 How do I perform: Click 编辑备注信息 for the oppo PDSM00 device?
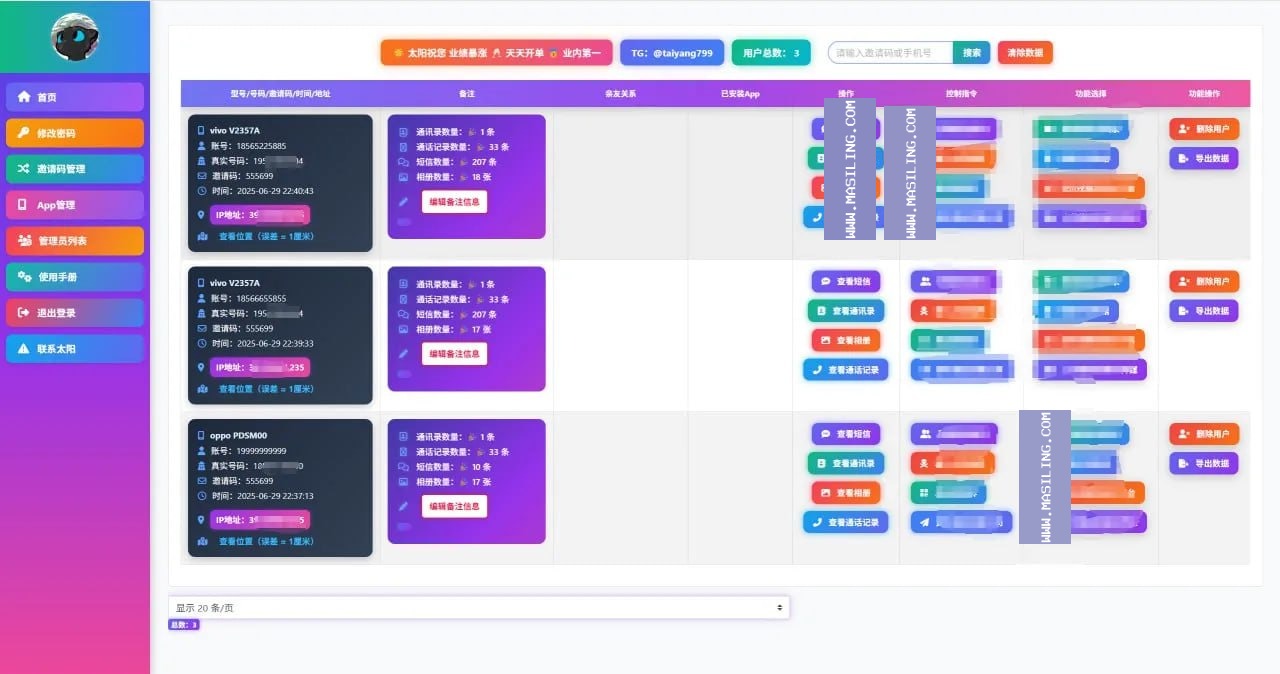click(454, 506)
